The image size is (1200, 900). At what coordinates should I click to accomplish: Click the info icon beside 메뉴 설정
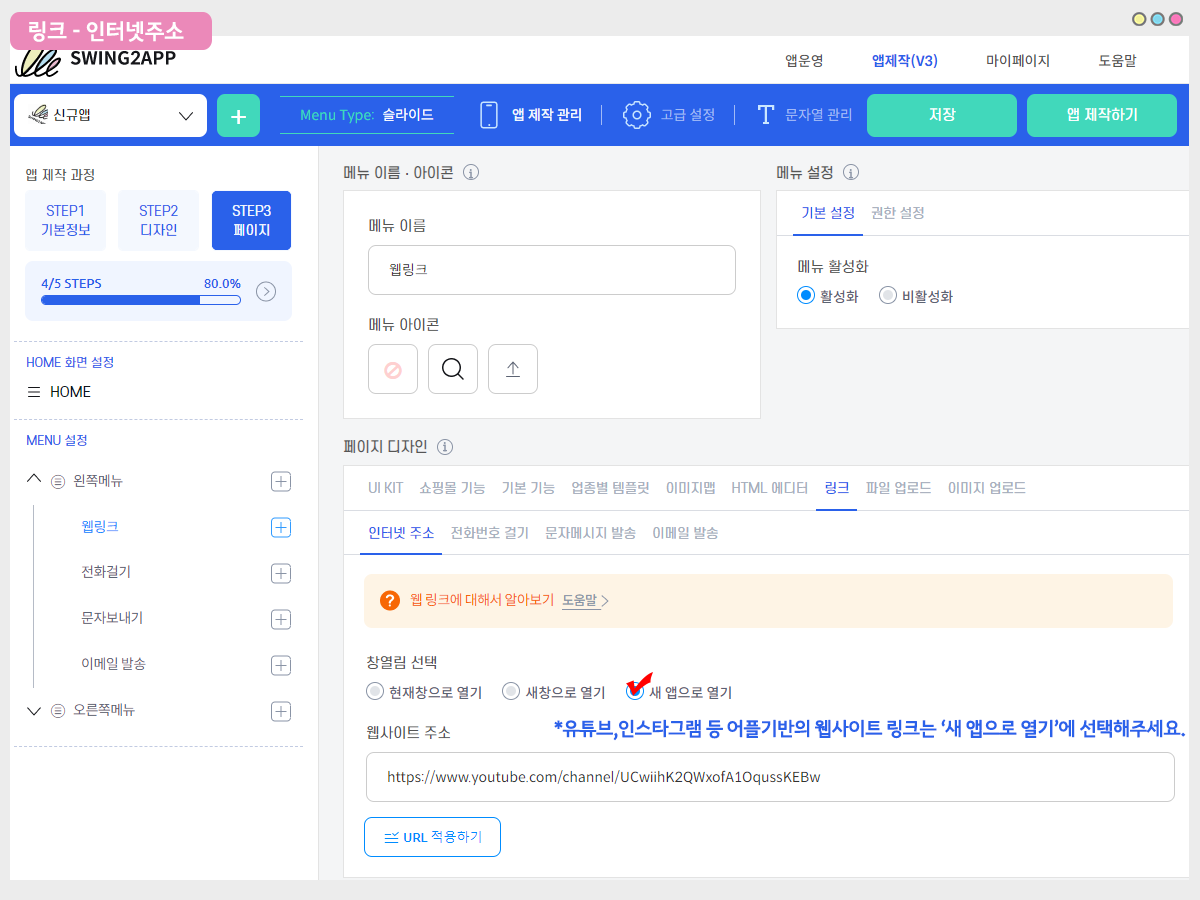point(851,172)
